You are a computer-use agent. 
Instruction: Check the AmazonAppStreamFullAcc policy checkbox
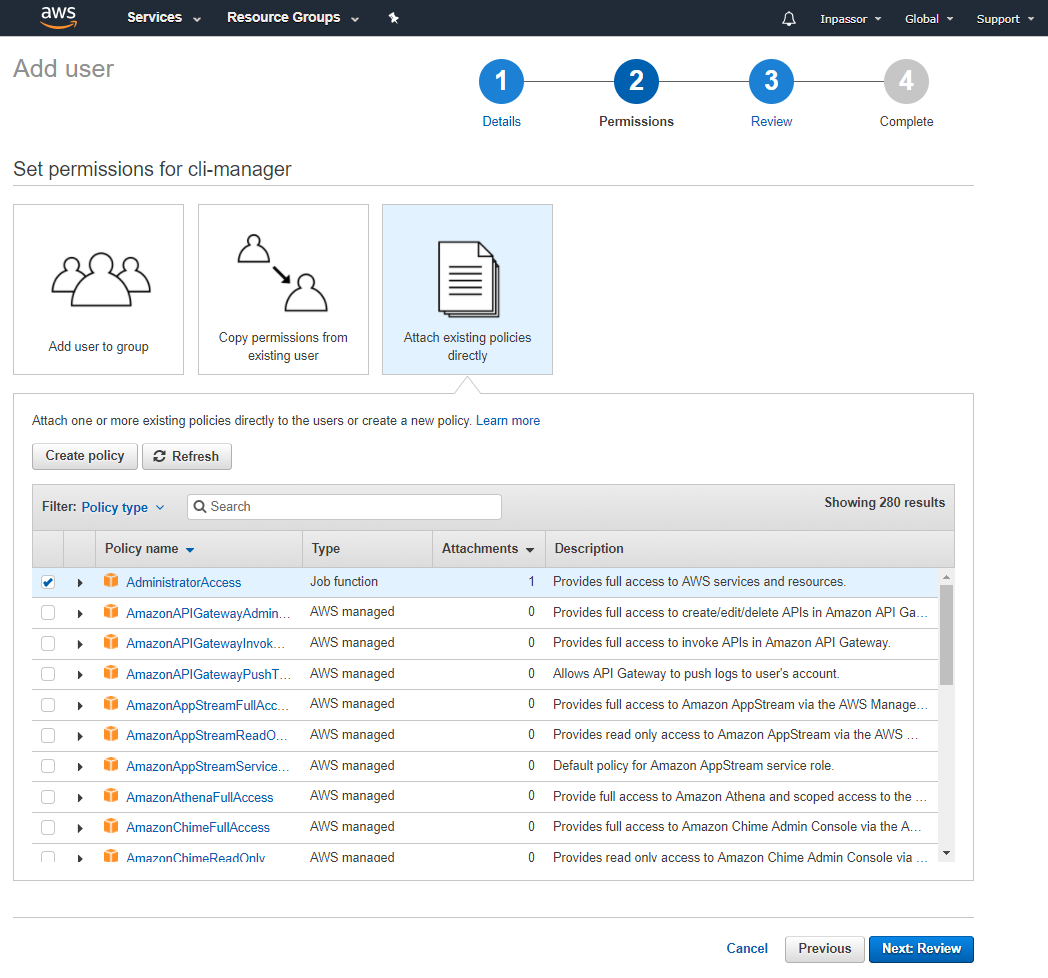48,705
